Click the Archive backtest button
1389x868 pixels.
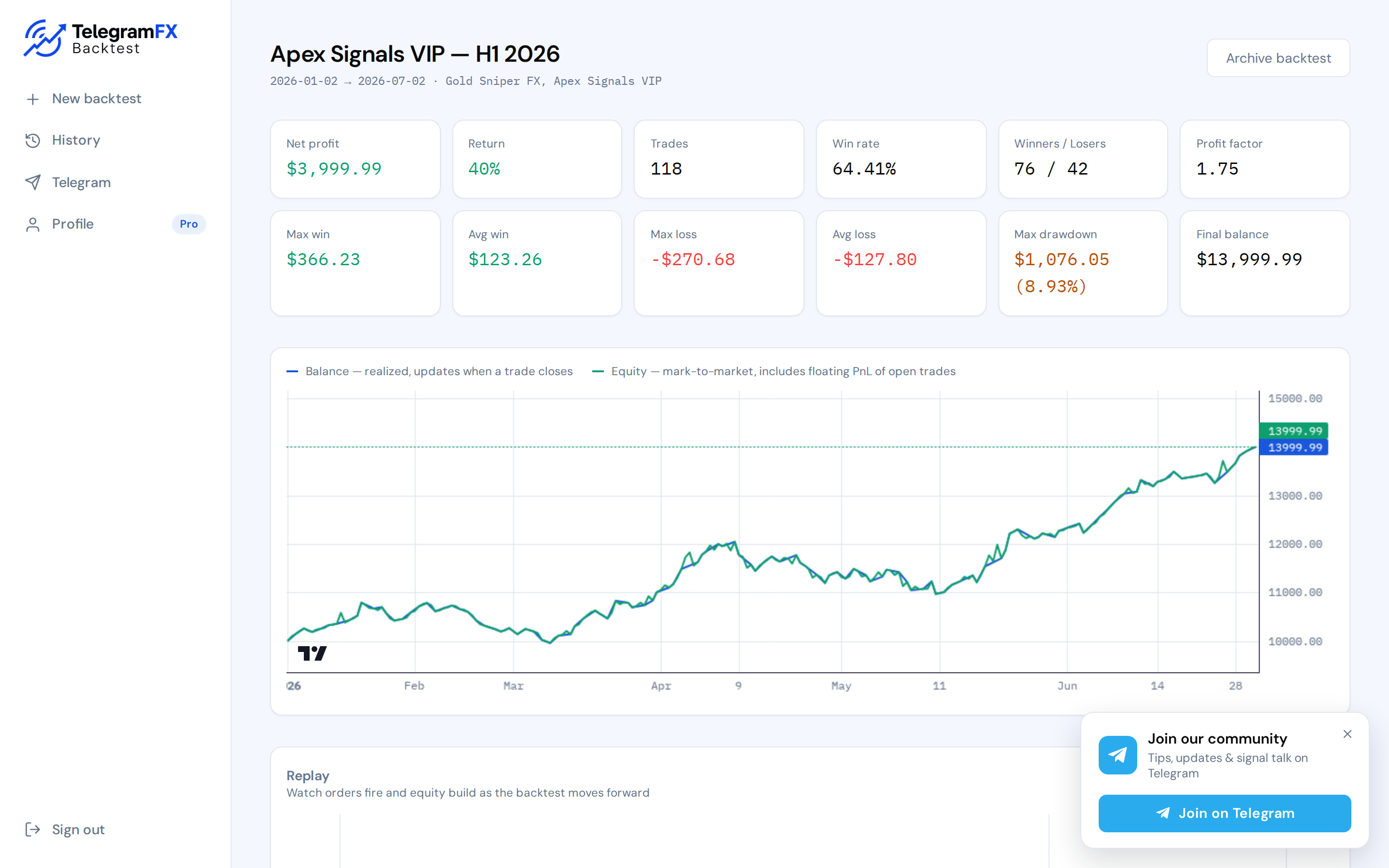point(1278,58)
